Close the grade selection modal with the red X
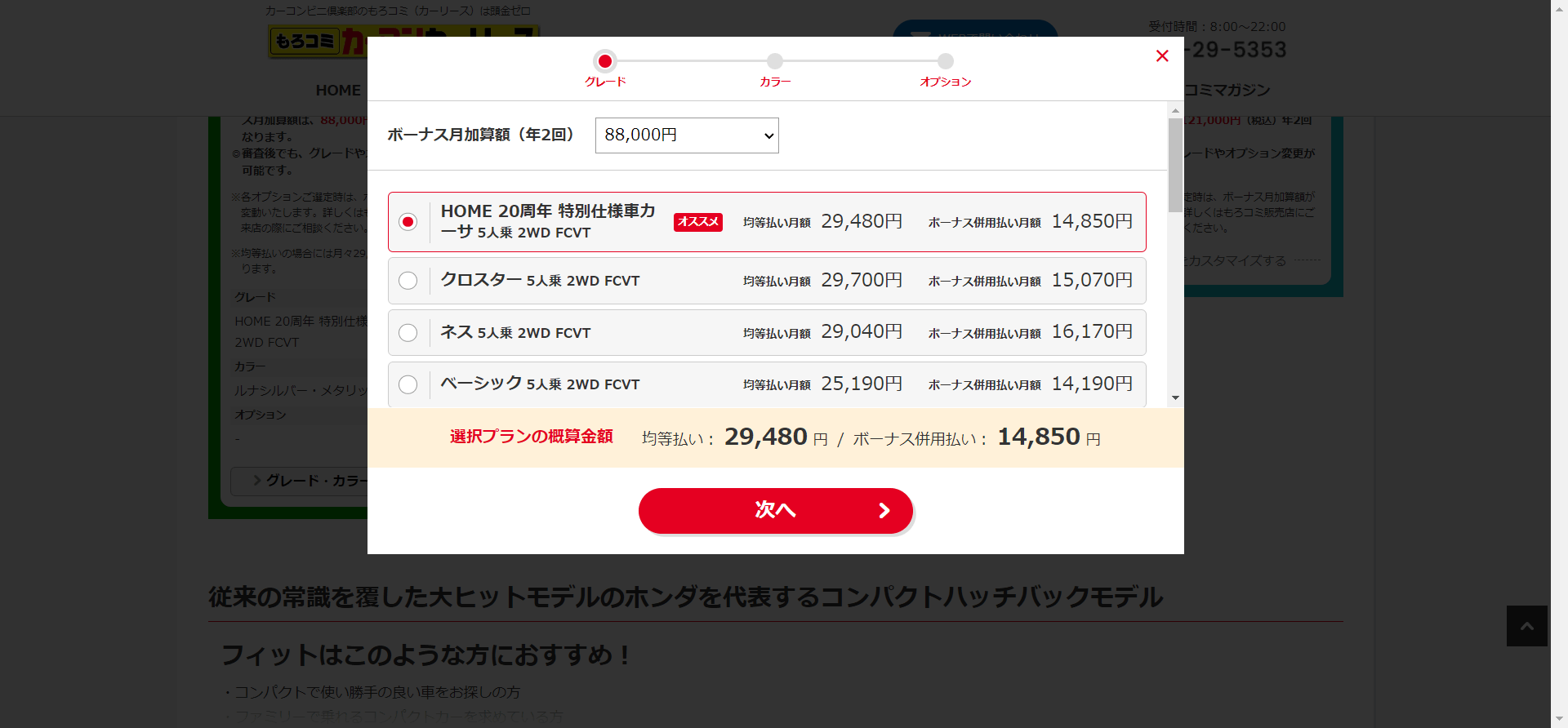The image size is (1568, 728). [1162, 55]
